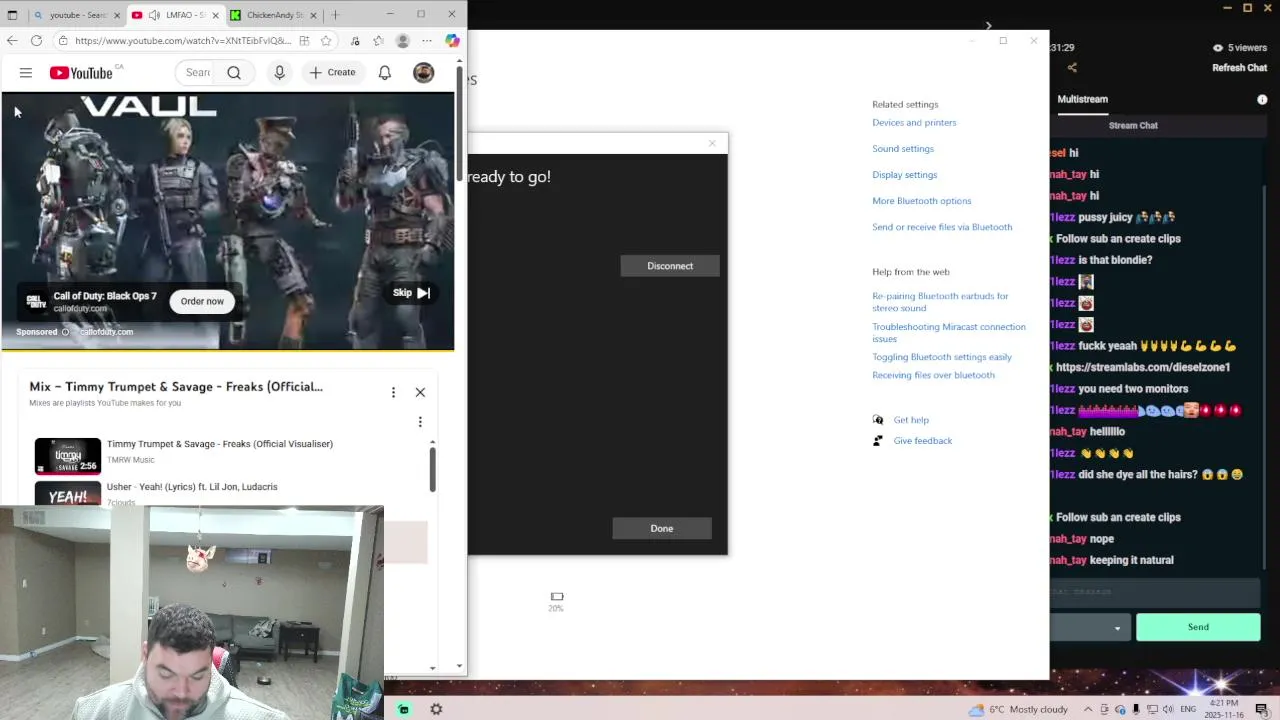Viewport: 1280px width, 720px height.
Task: Click the YouTube Create button
Action: pos(332,73)
